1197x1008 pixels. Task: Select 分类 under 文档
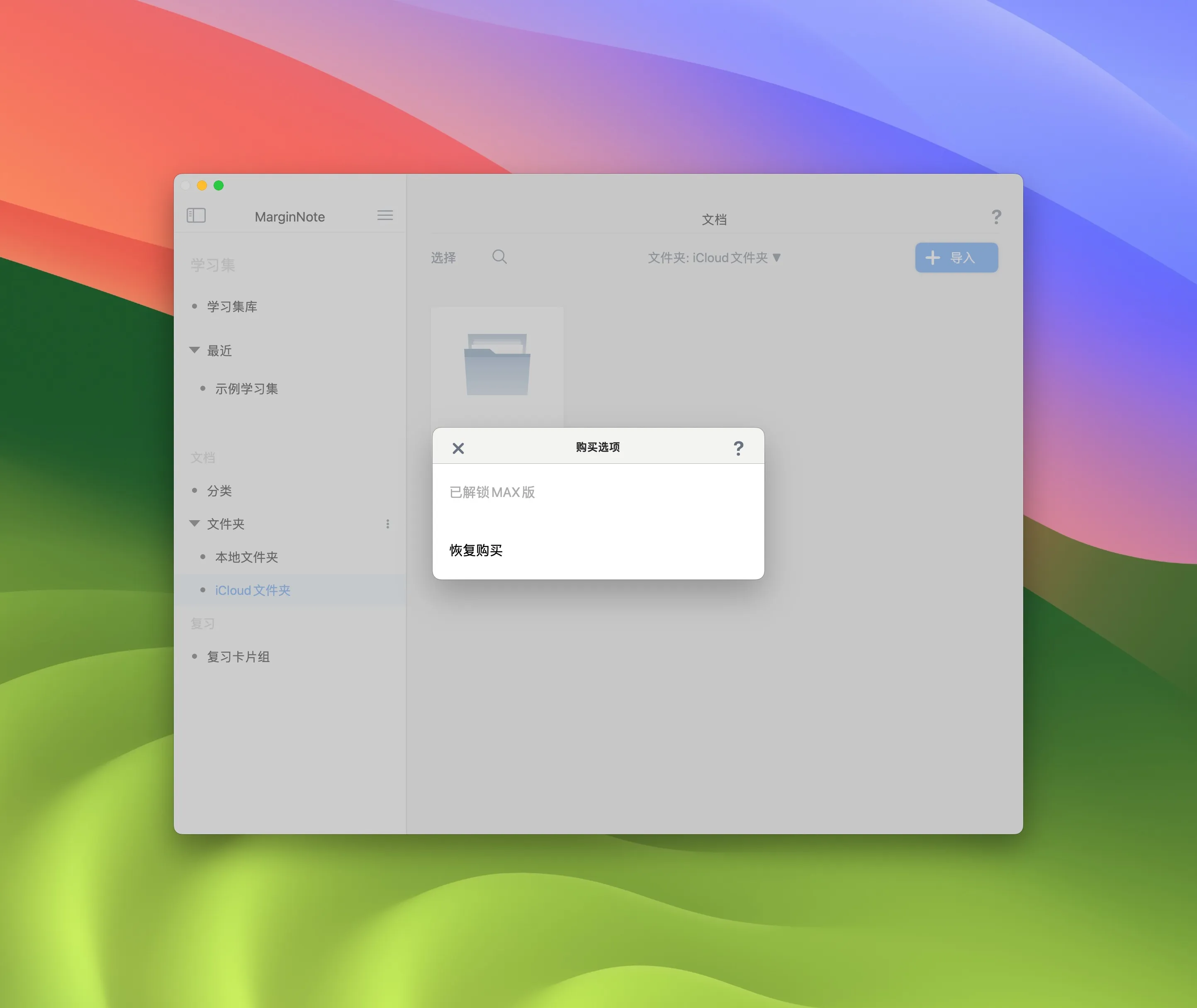(219, 491)
